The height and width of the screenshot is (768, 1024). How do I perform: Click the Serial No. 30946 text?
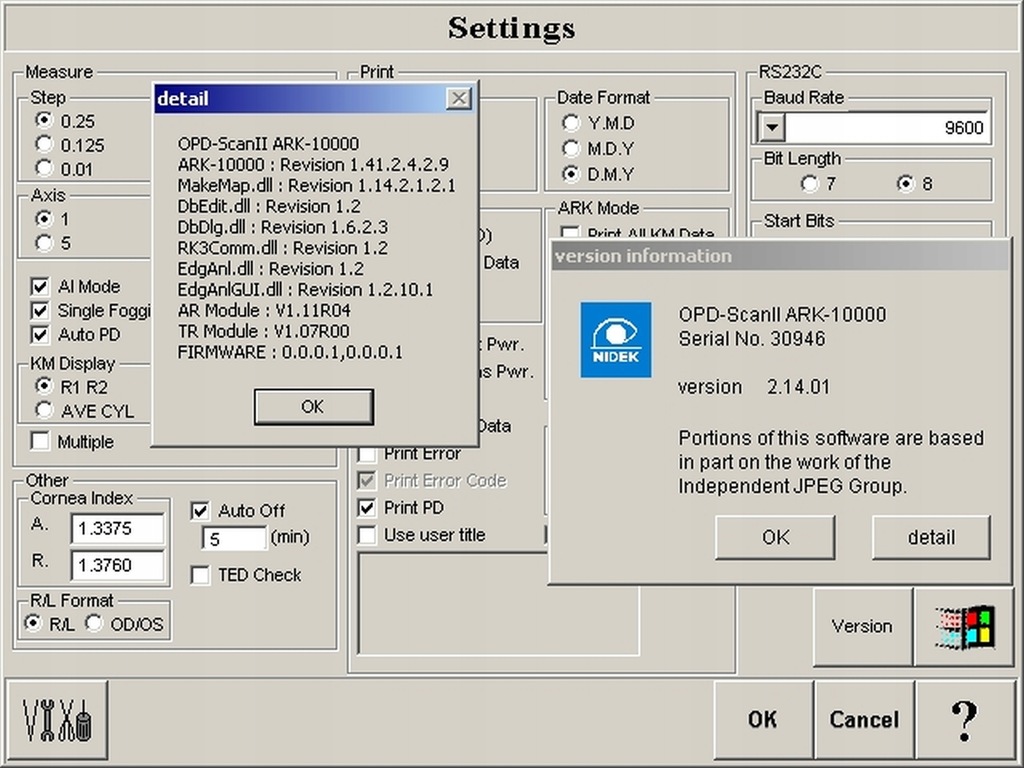(752, 339)
